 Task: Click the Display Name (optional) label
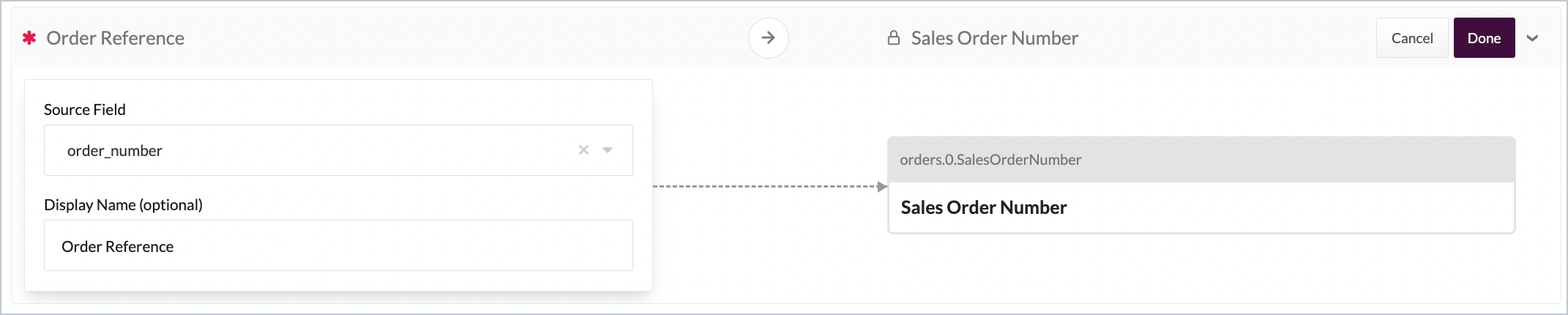(x=123, y=205)
